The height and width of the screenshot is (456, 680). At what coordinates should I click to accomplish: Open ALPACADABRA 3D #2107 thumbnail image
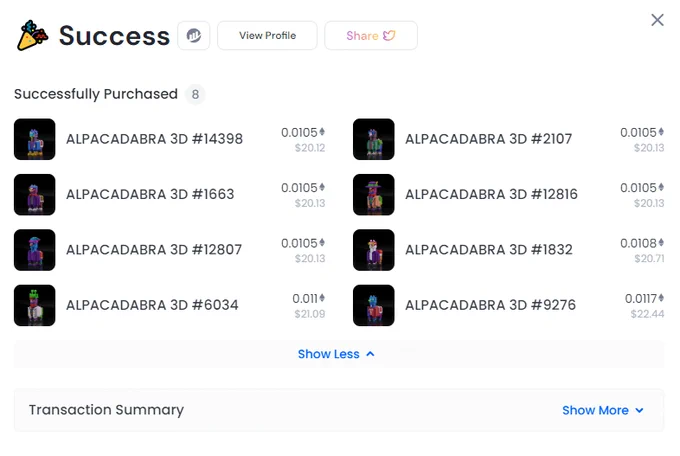click(x=374, y=139)
